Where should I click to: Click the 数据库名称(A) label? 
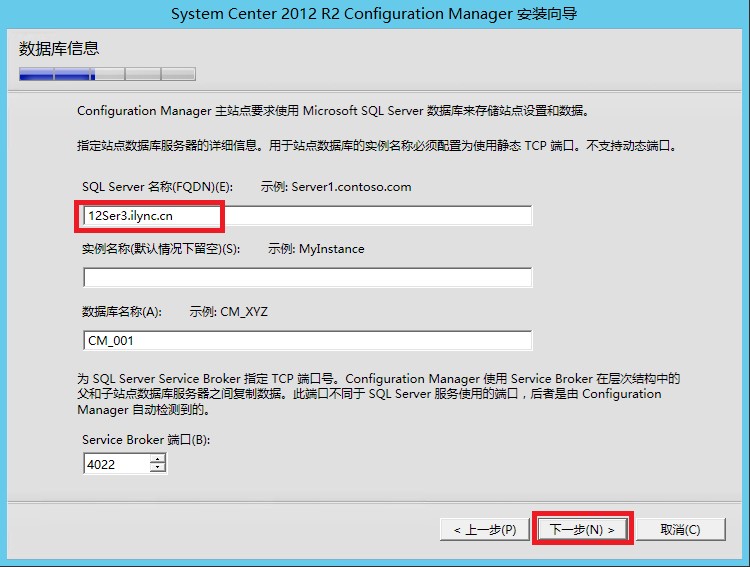(122, 312)
